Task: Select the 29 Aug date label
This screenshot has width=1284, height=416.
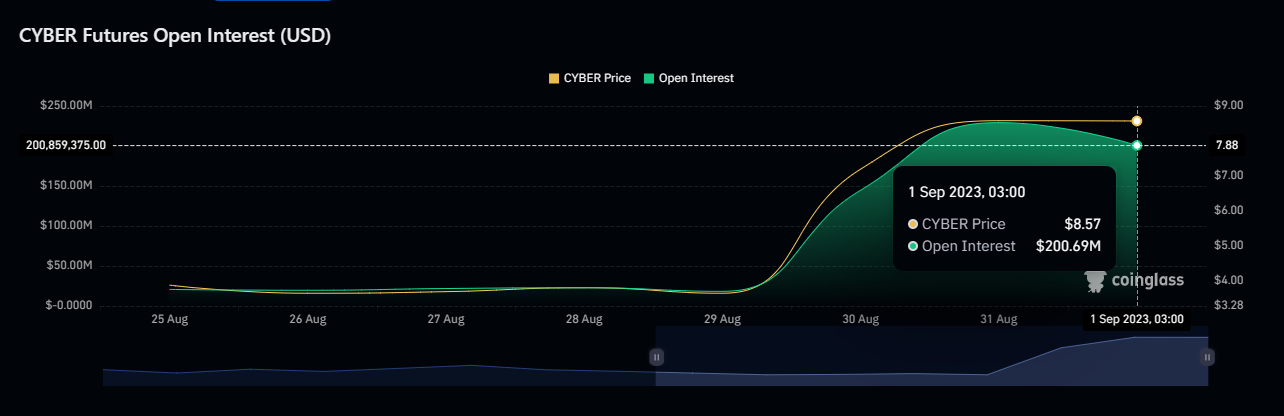Action: pos(722,320)
